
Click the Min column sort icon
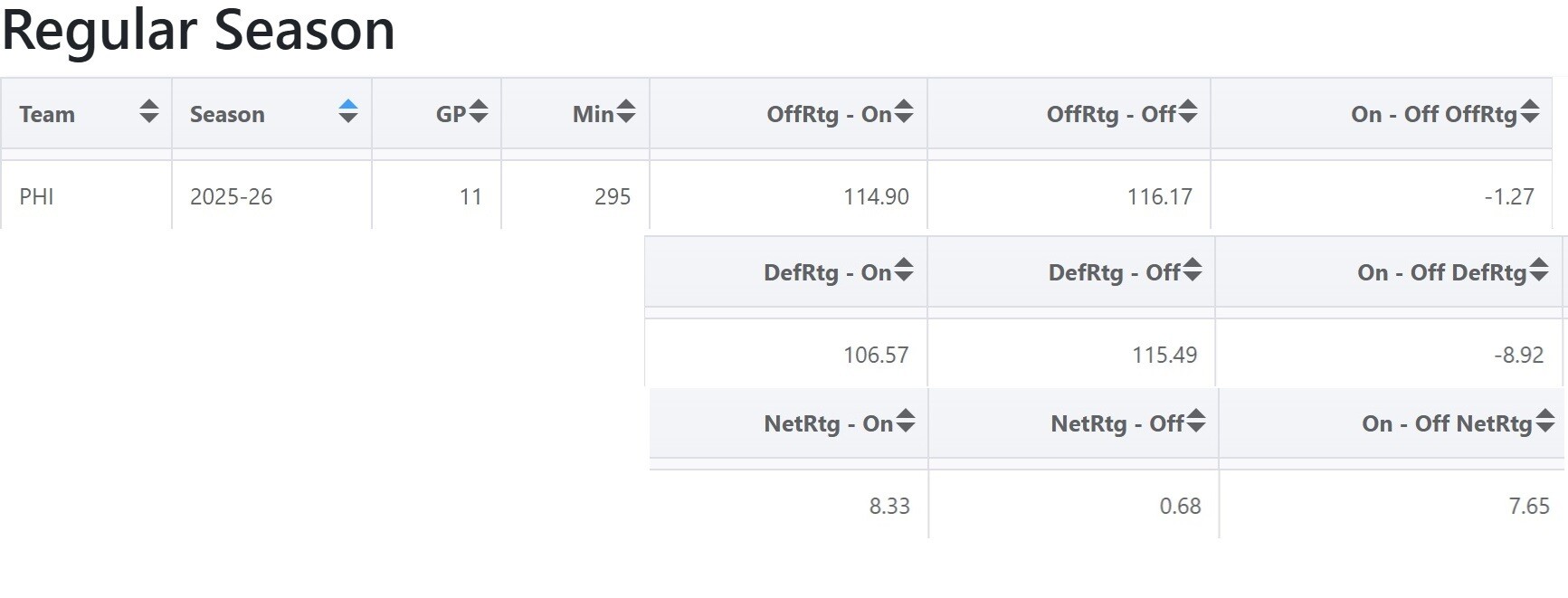626,112
